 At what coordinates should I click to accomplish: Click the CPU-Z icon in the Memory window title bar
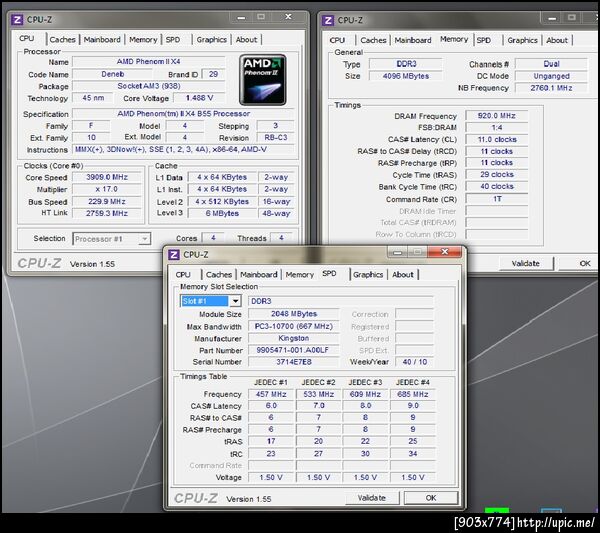click(x=328, y=20)
